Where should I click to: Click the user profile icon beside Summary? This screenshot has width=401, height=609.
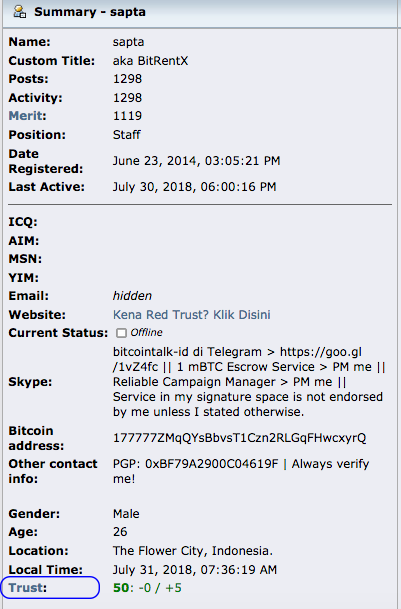(x=20, y=12)
